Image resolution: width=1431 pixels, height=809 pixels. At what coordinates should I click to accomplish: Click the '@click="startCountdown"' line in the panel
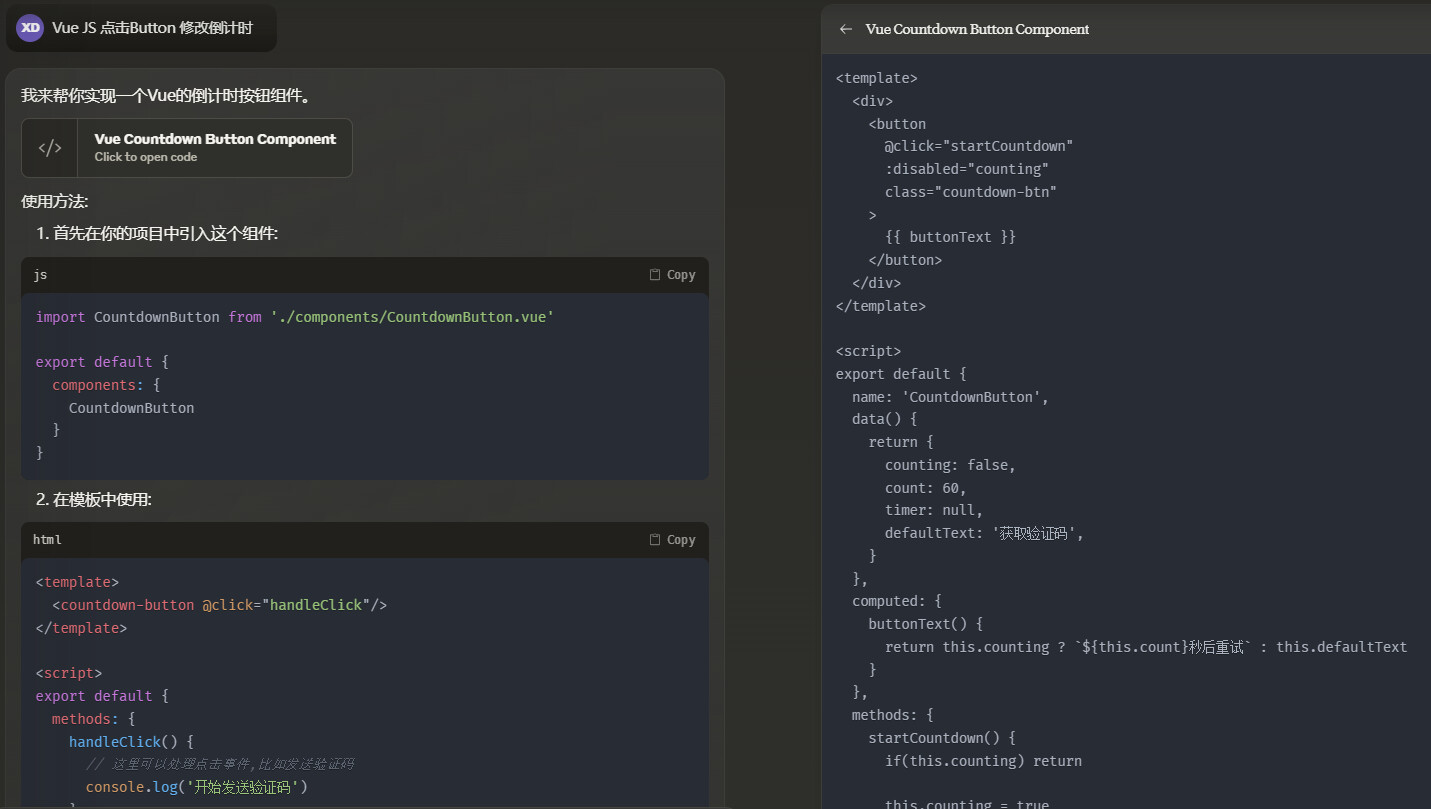point(979,146)
